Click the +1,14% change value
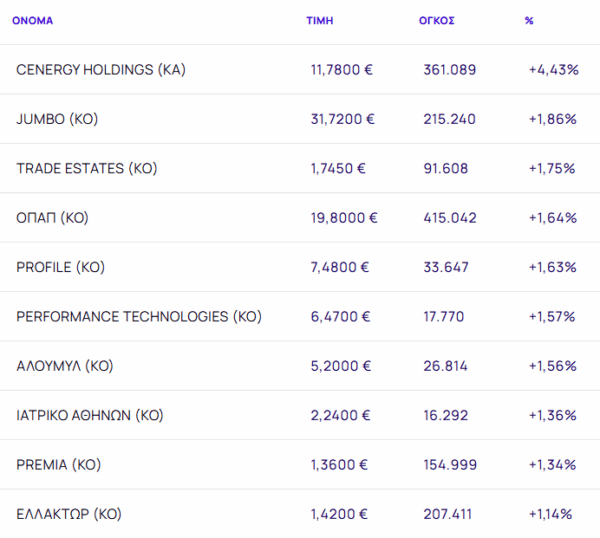The image size is (600, 538). click(x=551, y=514)
